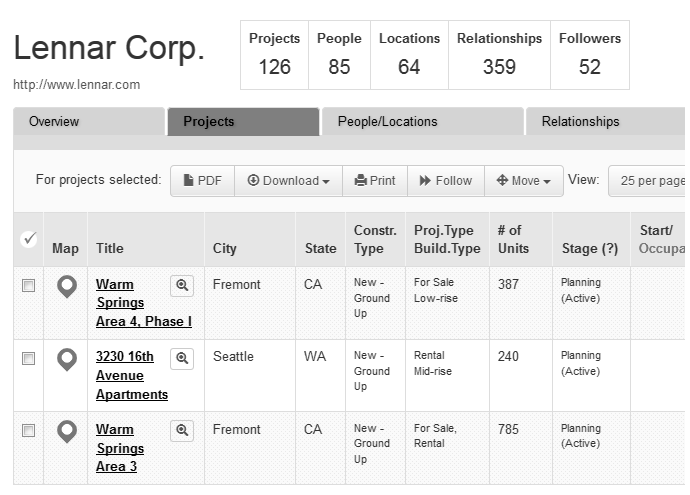This screenshot has width=690, height=495.
Task: Click the select-all checkmark in table header
Action: pos(29,239)
